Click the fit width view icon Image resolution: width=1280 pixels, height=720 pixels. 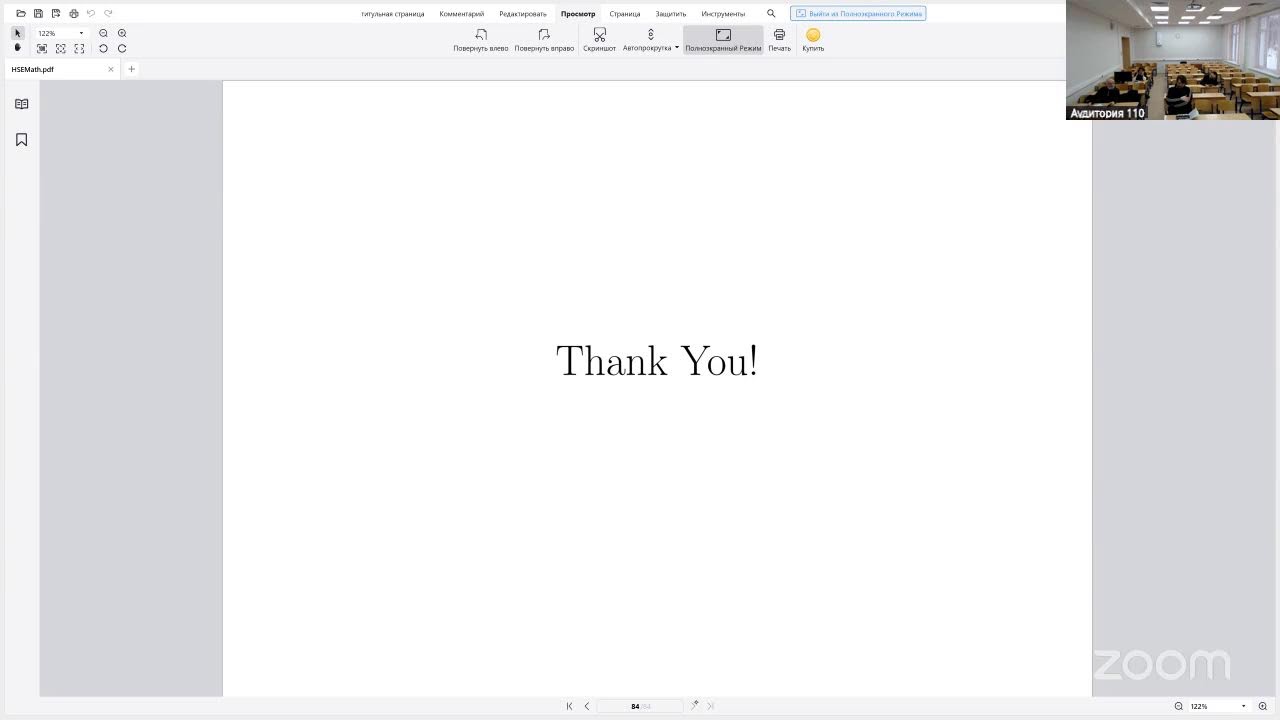pos(79,48)
